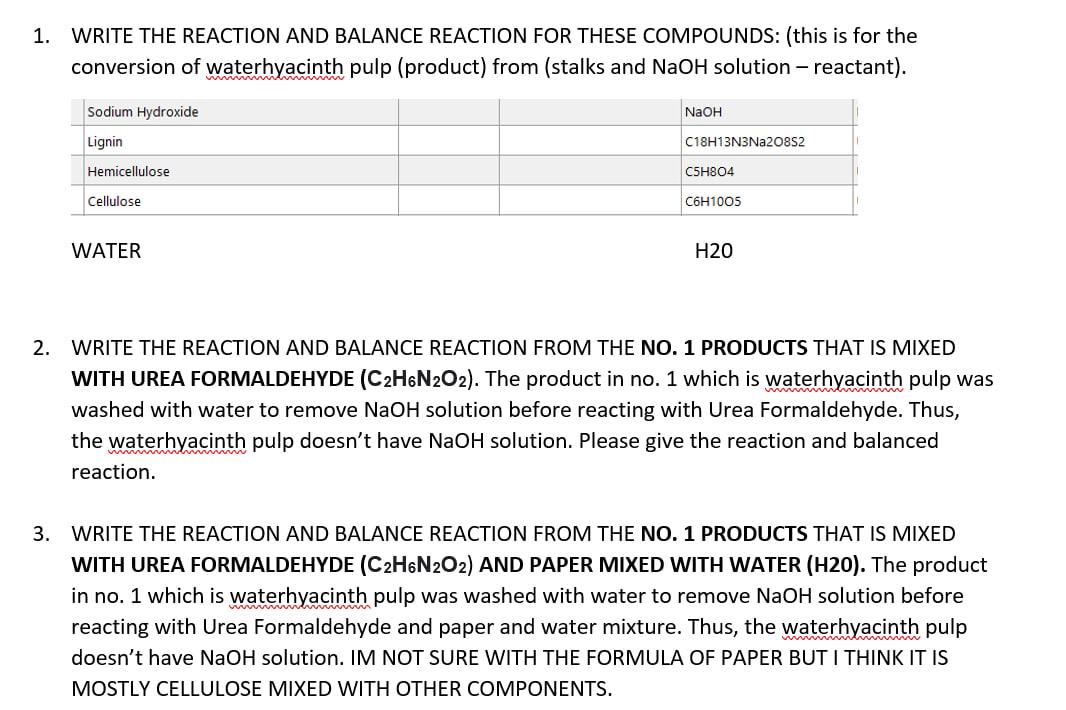
Task: Select the WATER label below the table
Action: (104, 250)
